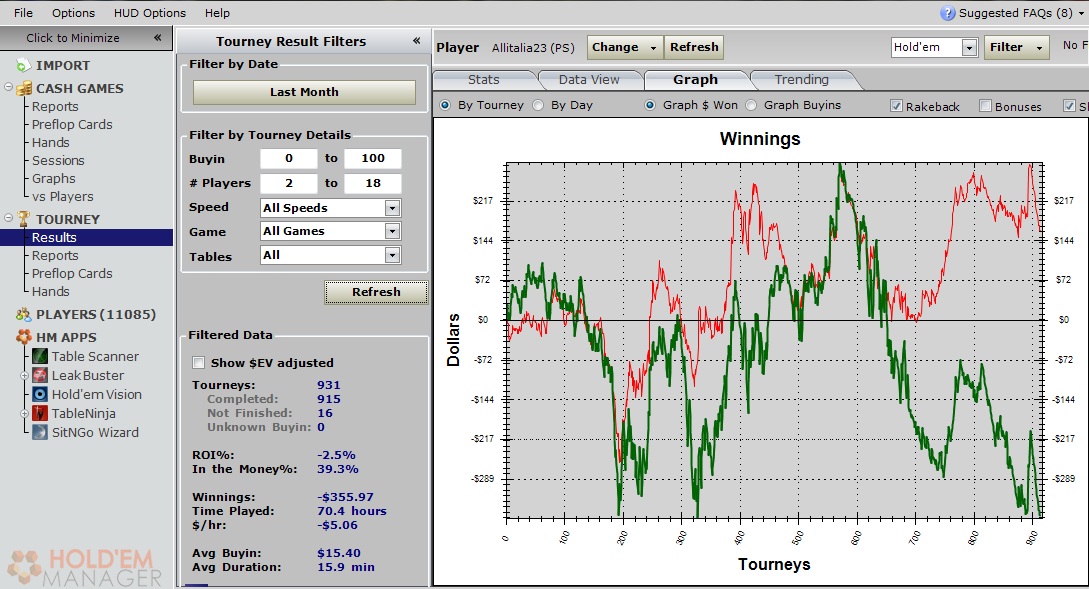Click the LeakBuster app icon
The width and height of the screenshot is (1089, 589).
[39, 376]
